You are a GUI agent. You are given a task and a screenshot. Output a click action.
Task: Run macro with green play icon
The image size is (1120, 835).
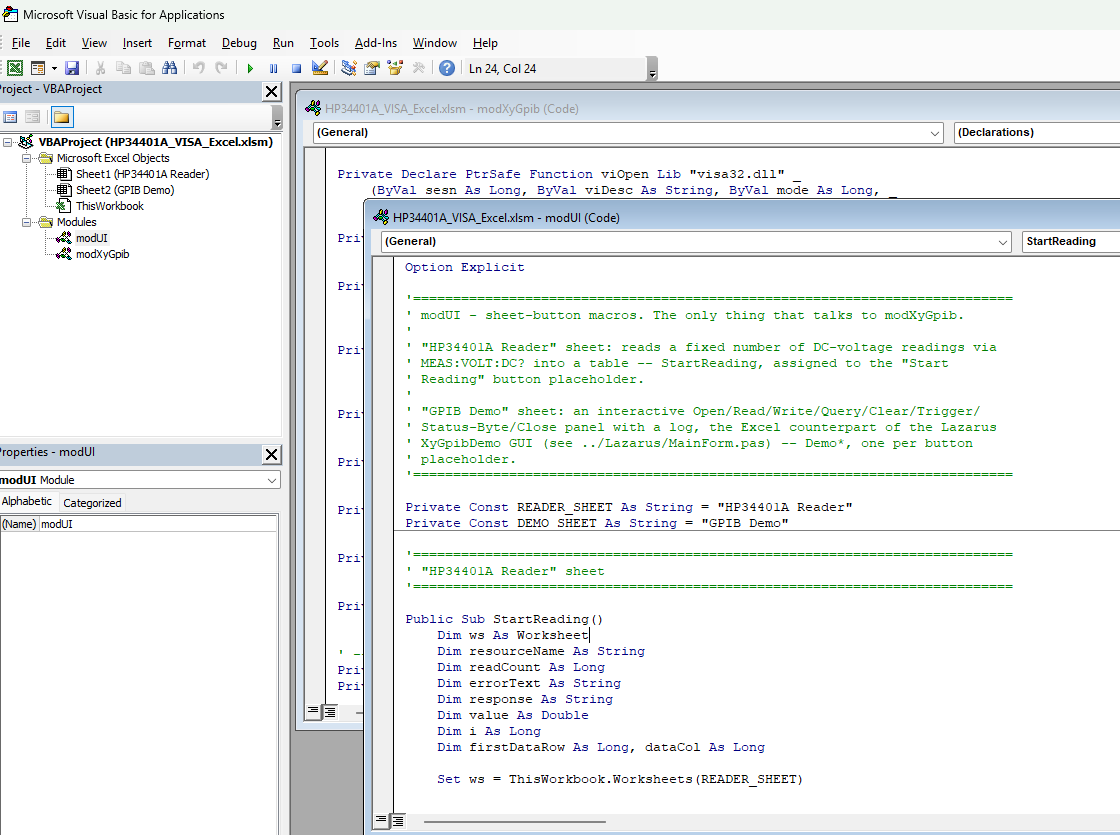pyautogui.click(x=250, y=68)
